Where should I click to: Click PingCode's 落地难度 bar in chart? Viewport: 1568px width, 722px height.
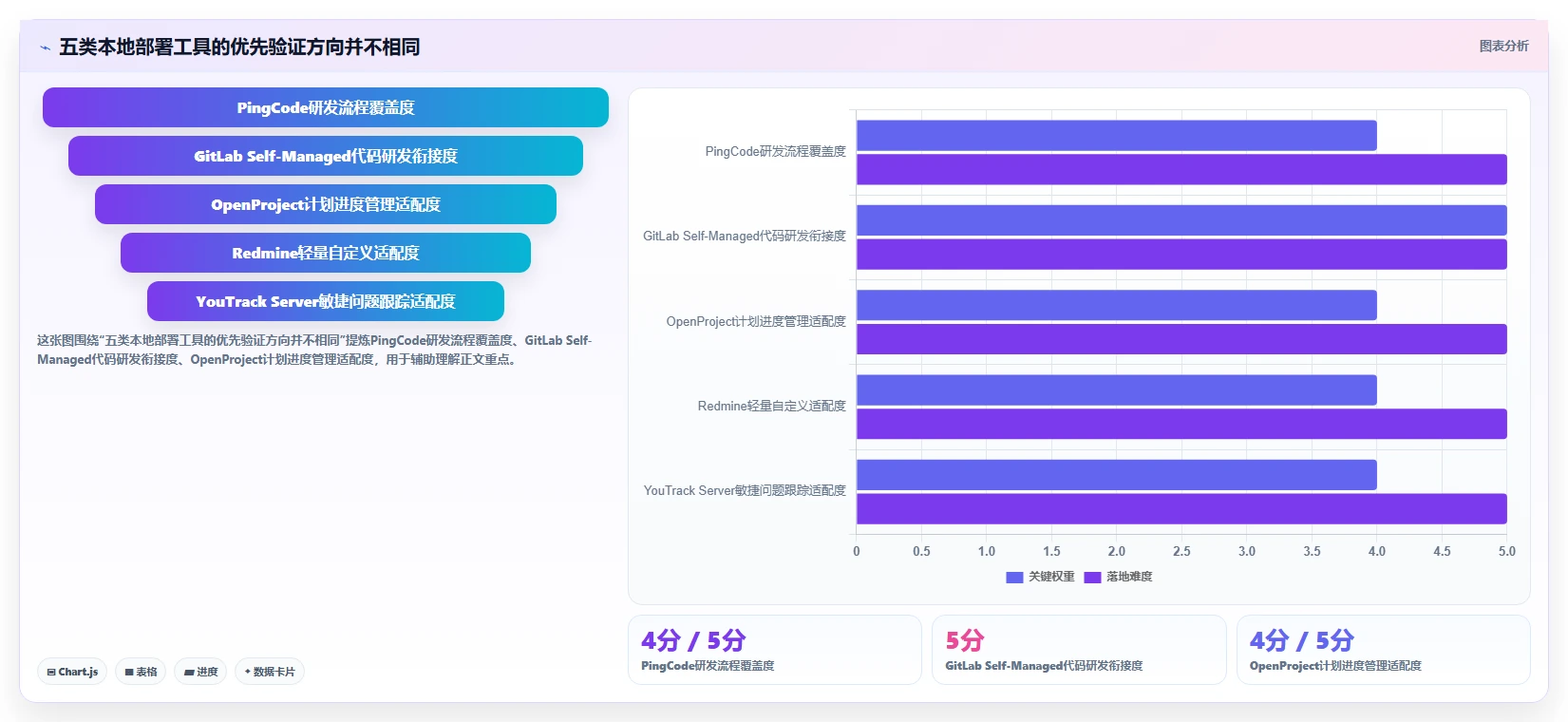(x=1181, y=169)
